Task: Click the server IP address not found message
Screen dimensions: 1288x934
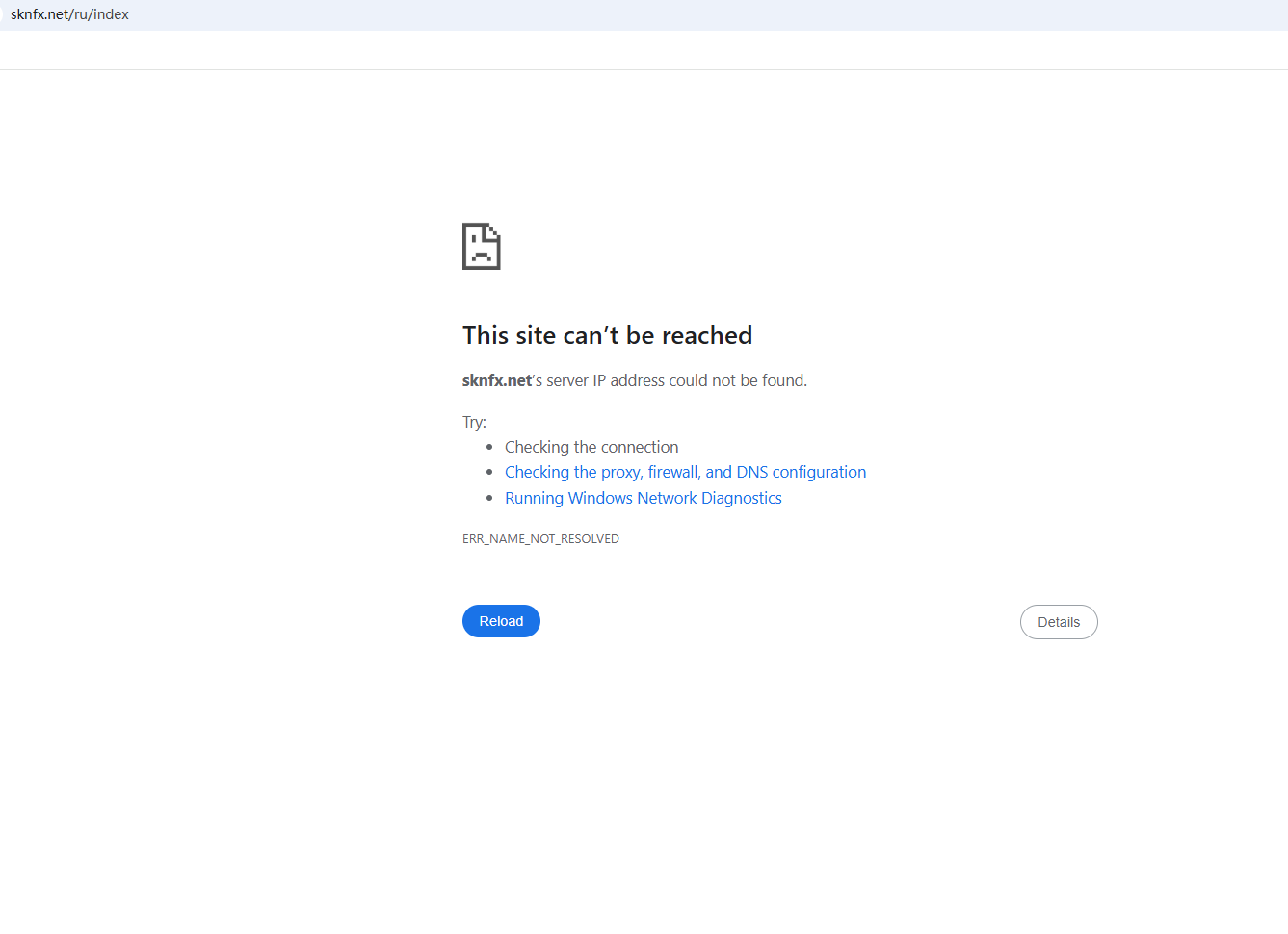Action: [635, 380]
